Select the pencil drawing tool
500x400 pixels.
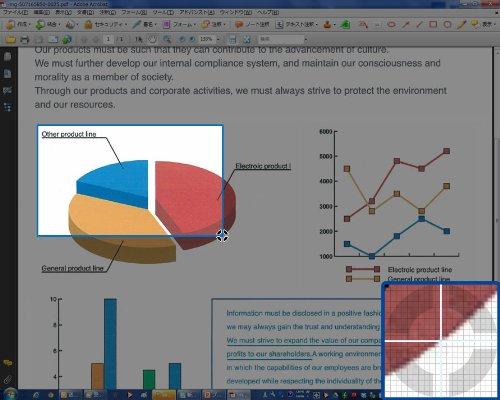461,24
